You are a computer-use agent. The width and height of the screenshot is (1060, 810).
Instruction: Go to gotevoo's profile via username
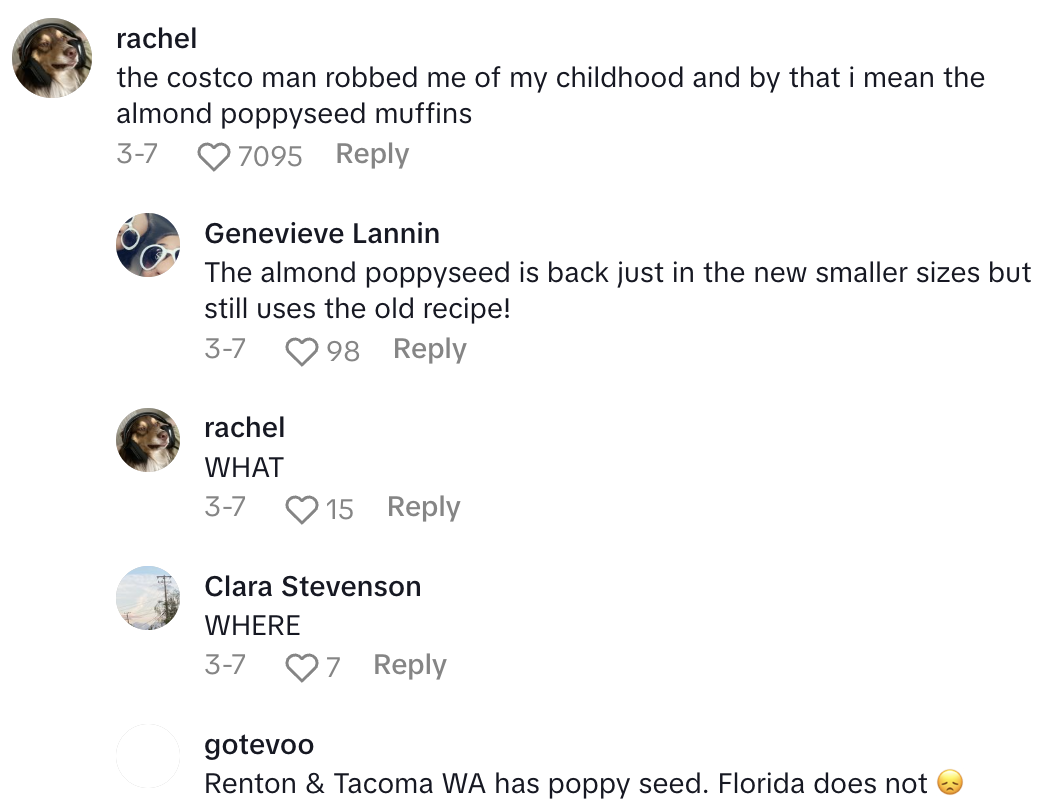(x=259, y=745)
